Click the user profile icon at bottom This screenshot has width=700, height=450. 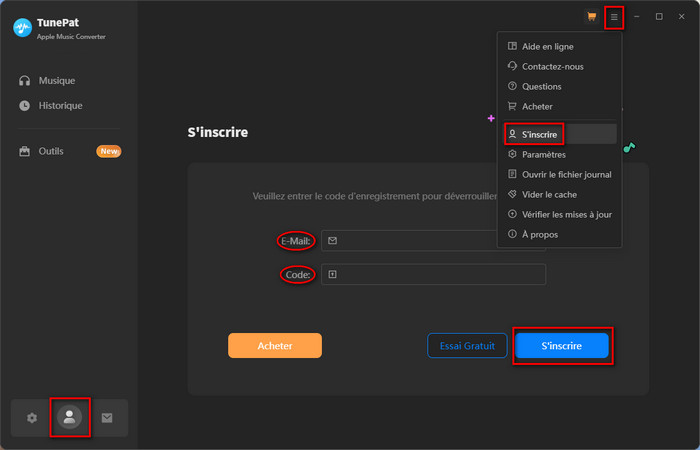click(x=69, y=418)
